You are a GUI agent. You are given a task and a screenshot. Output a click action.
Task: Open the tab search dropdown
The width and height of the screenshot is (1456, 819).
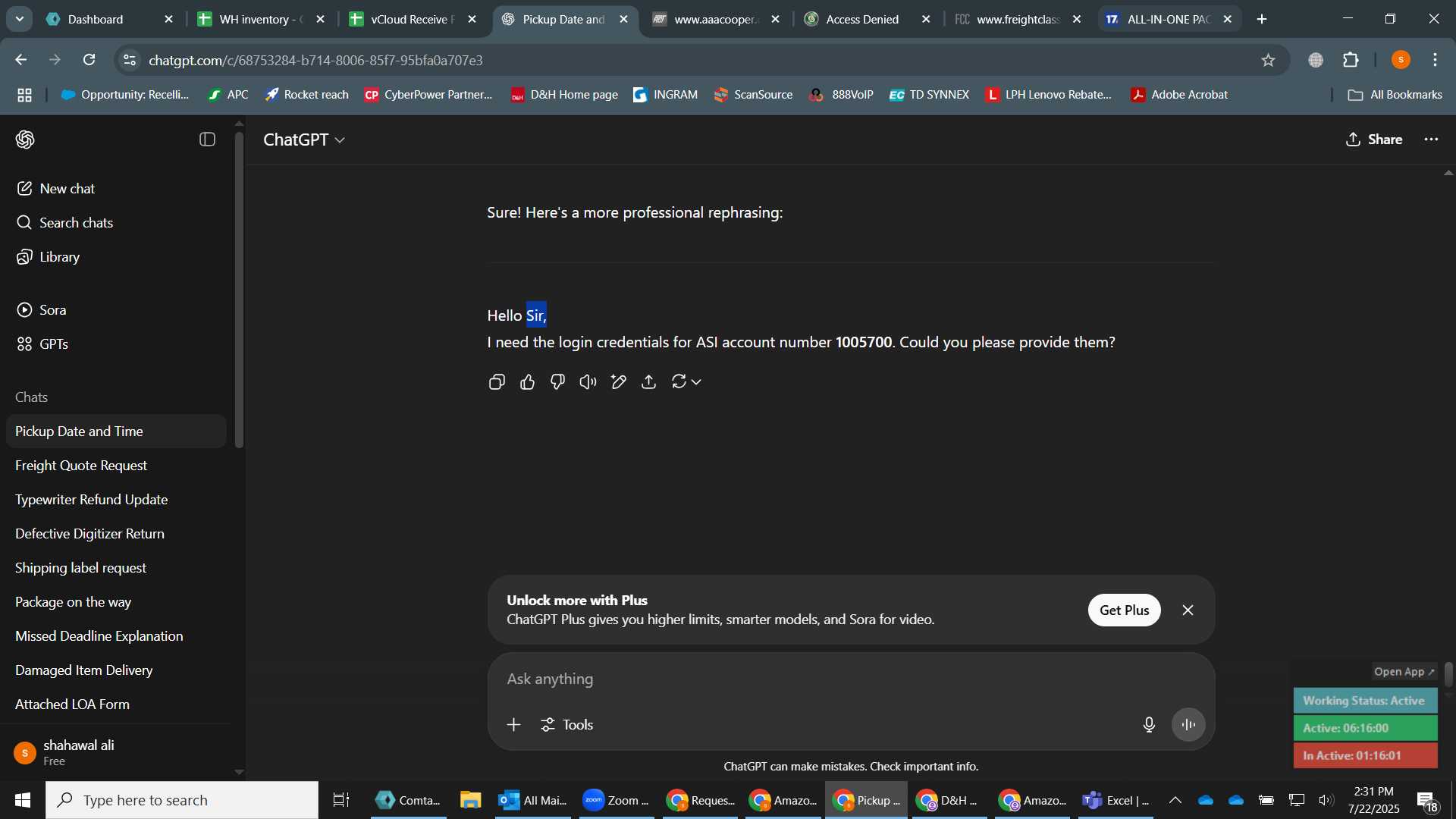click(x=19, y=20)
